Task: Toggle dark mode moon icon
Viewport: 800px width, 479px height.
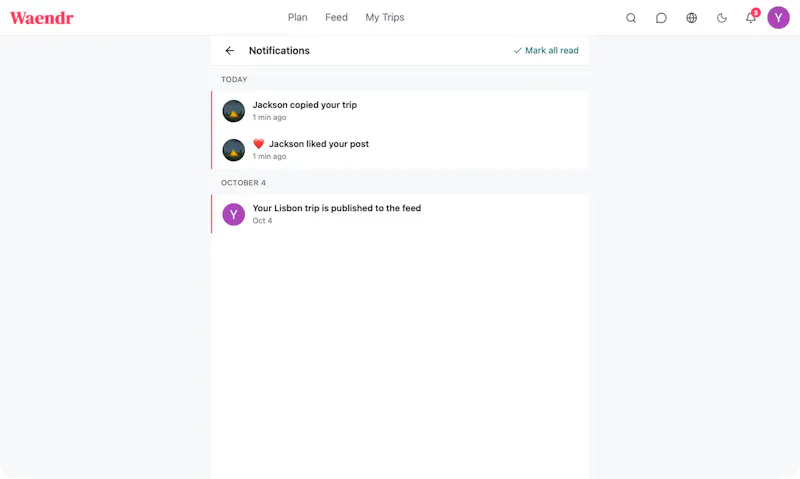Action: pos(721,18)
